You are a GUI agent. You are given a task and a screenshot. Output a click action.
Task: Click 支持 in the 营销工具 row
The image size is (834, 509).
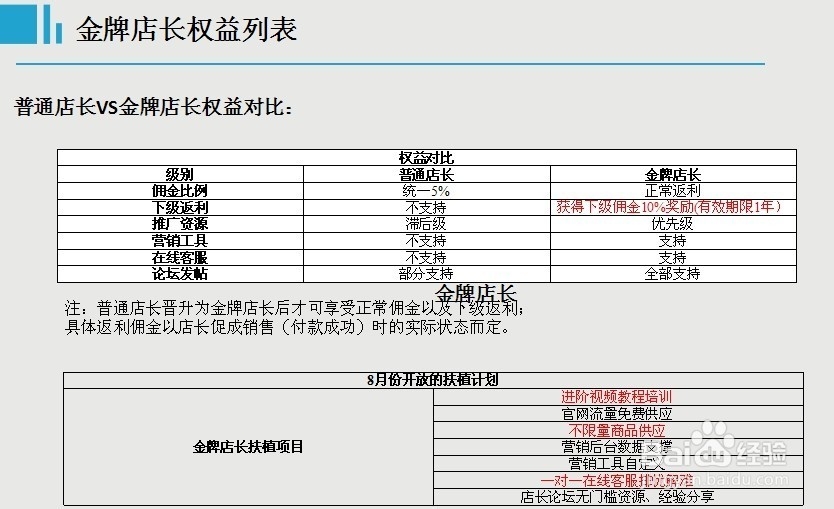(x=673, y=240)
